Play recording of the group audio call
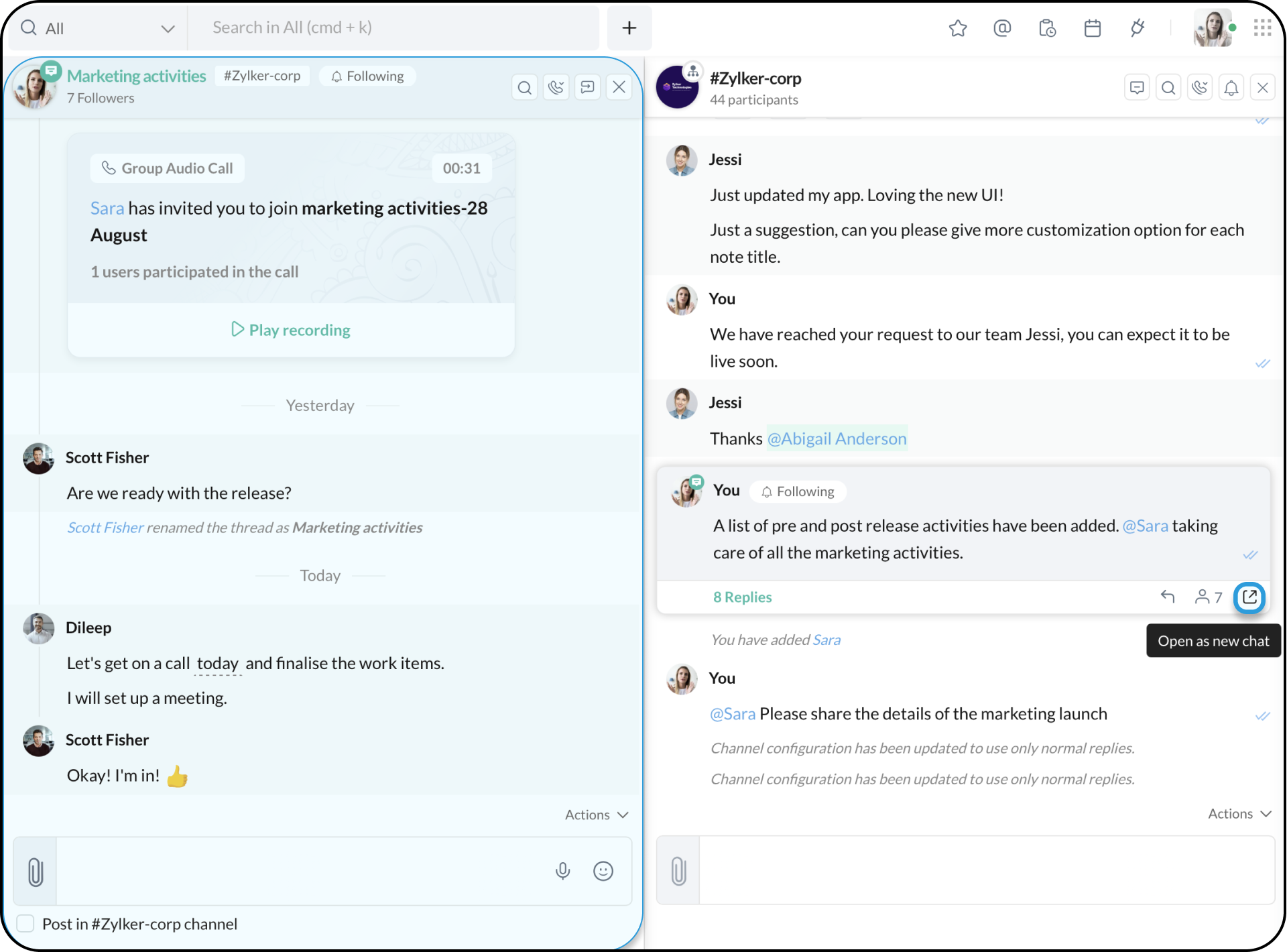 pos(291,330)
